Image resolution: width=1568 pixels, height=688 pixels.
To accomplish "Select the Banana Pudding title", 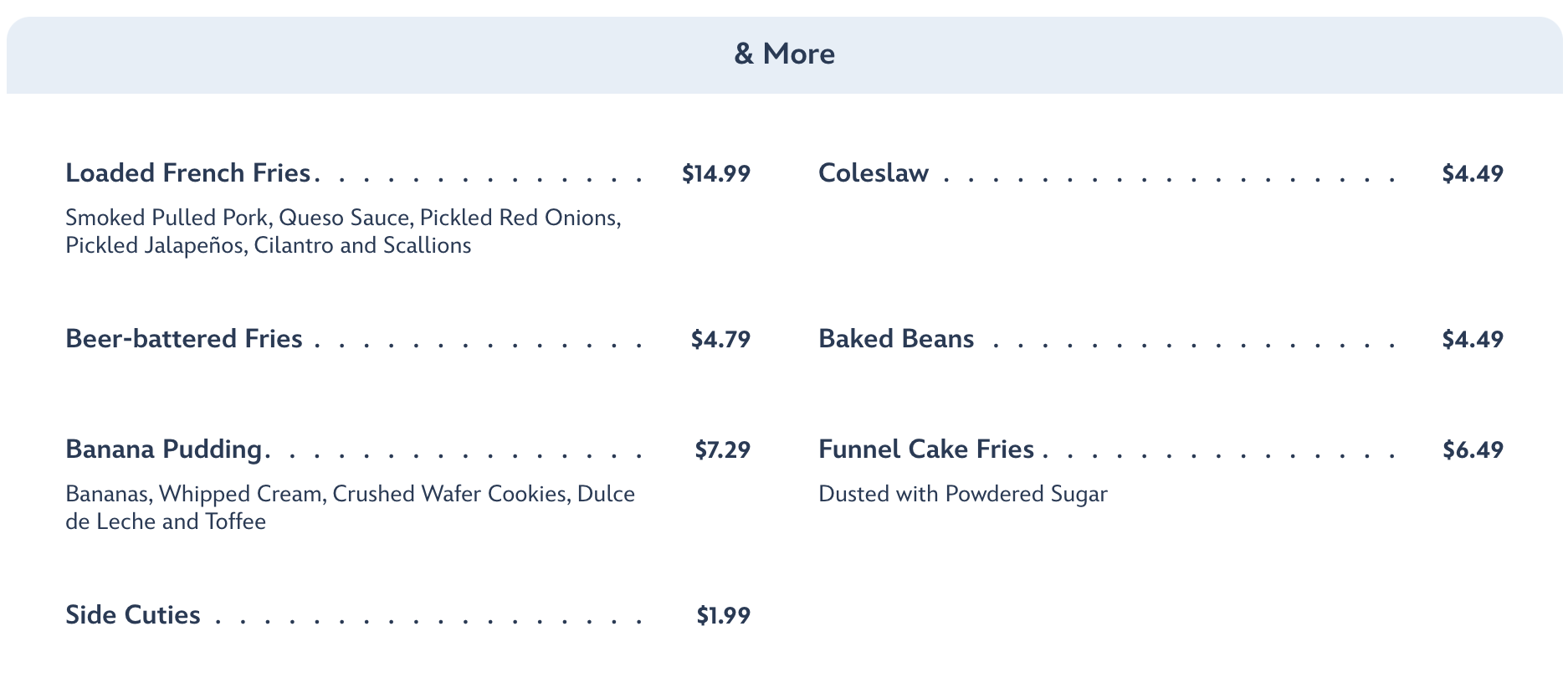I will pyautogui.click(x=164, y=449).
